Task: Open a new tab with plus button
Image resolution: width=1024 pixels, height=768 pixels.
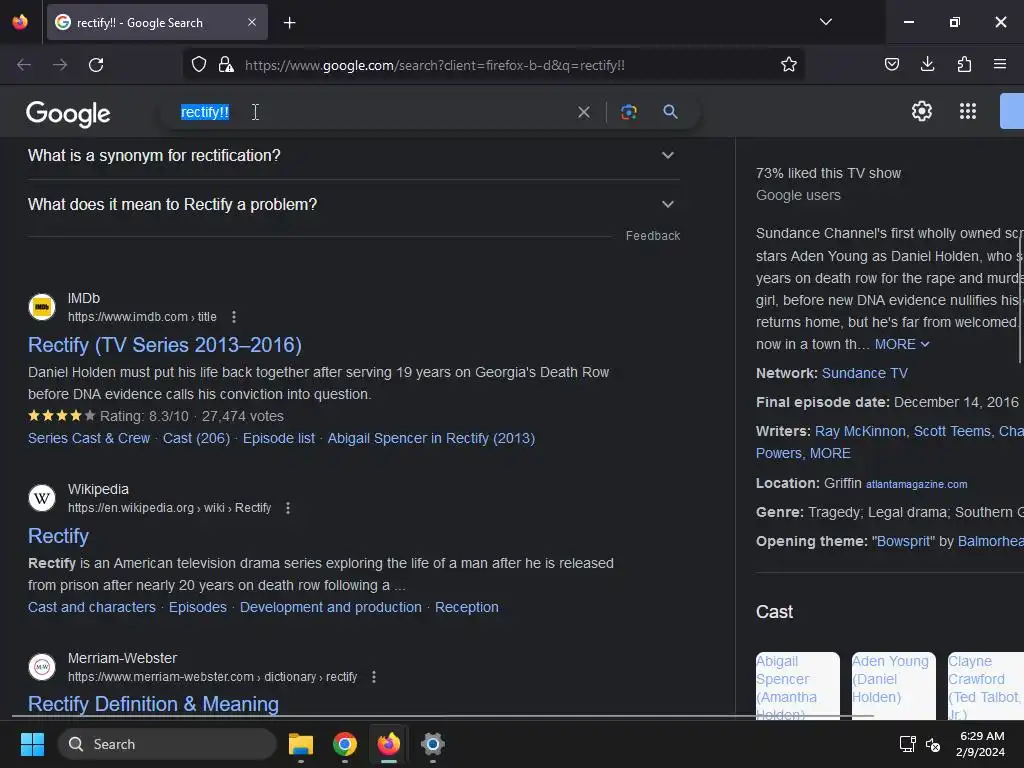Action: 289,23
